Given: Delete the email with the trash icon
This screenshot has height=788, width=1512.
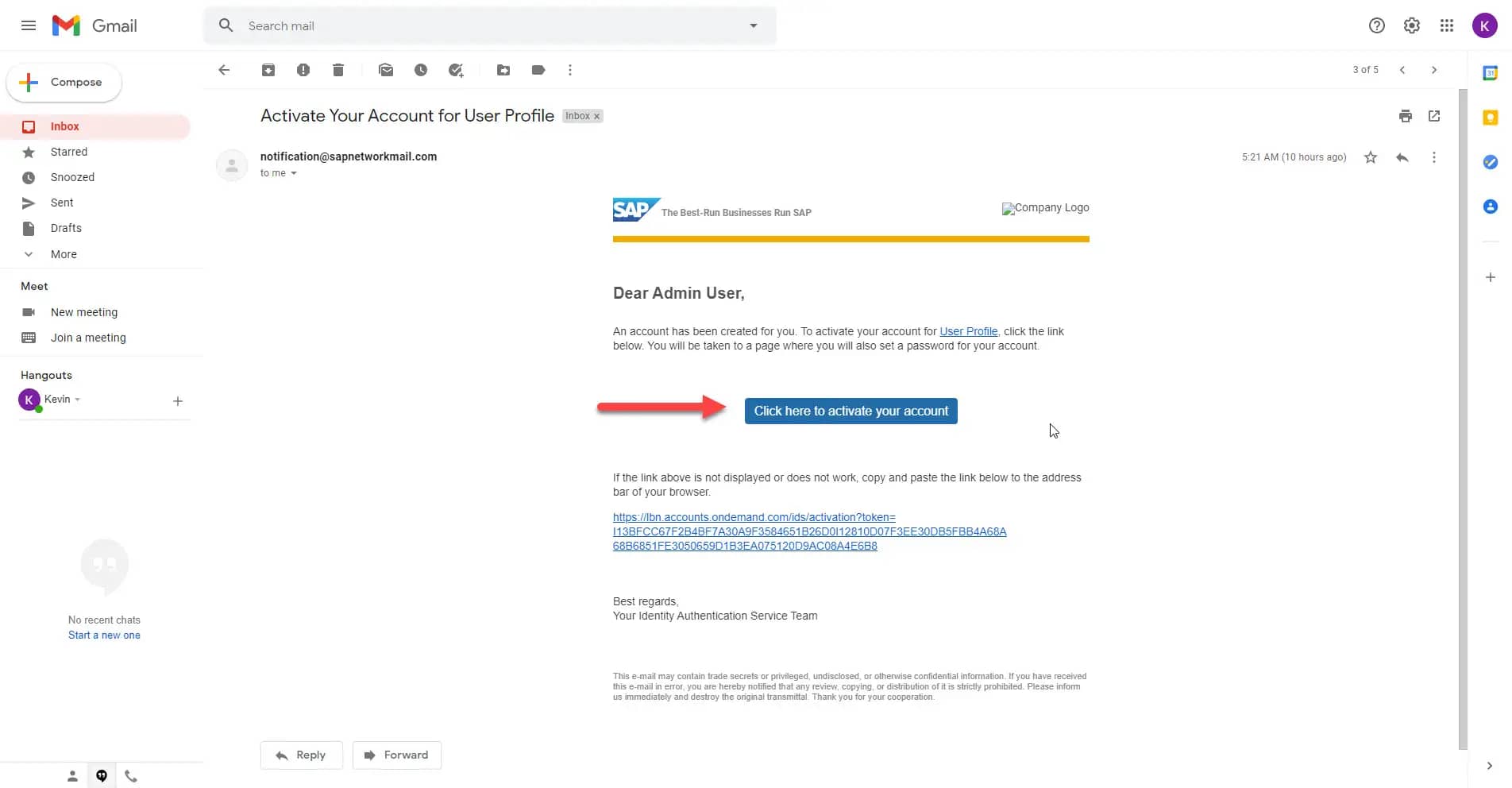Looking at the screenshot, I should 338,70.
